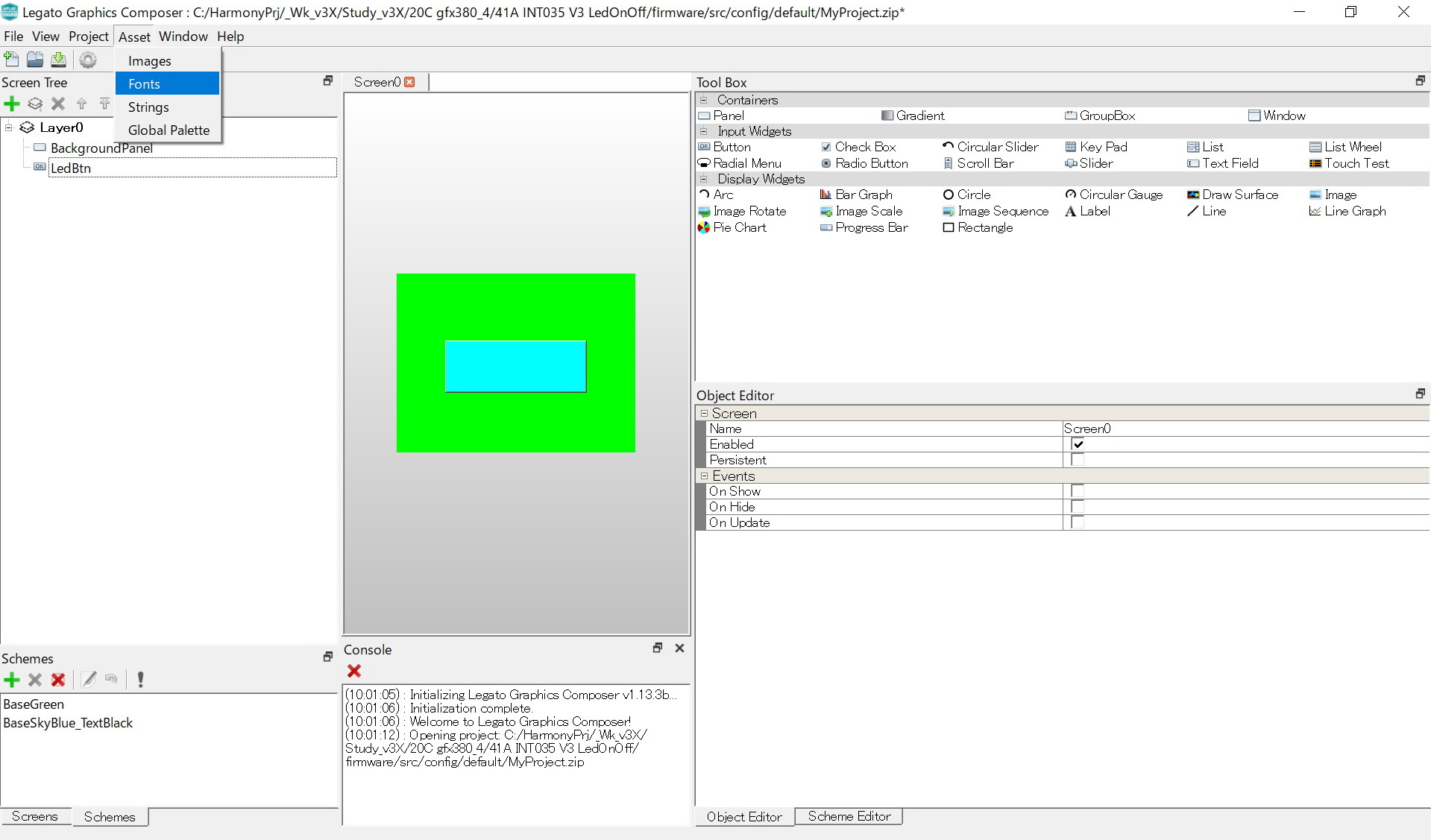The image size is (1431, 840).
Task: Collapse the Containers section in Tool Box
Action: [x=703, y=100]
